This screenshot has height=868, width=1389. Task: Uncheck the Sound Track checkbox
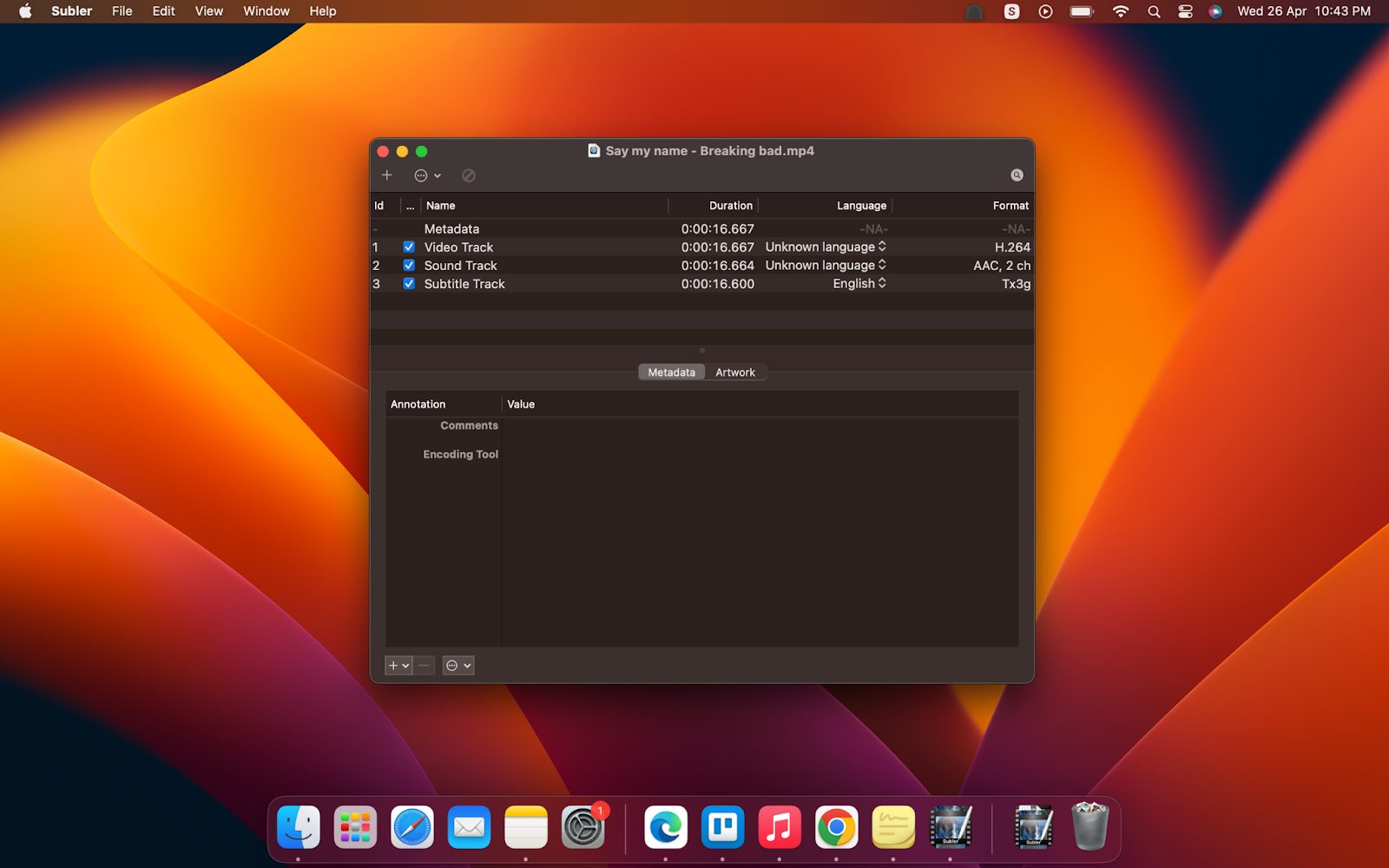coord(409,266)
